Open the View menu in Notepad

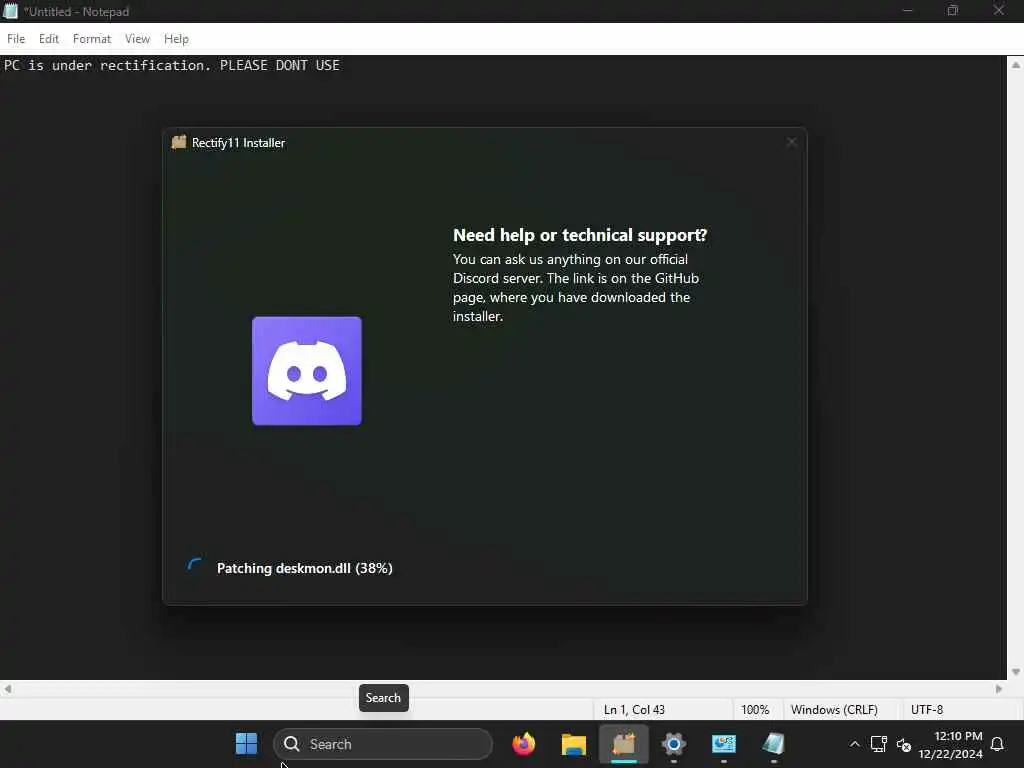(137, 39)
